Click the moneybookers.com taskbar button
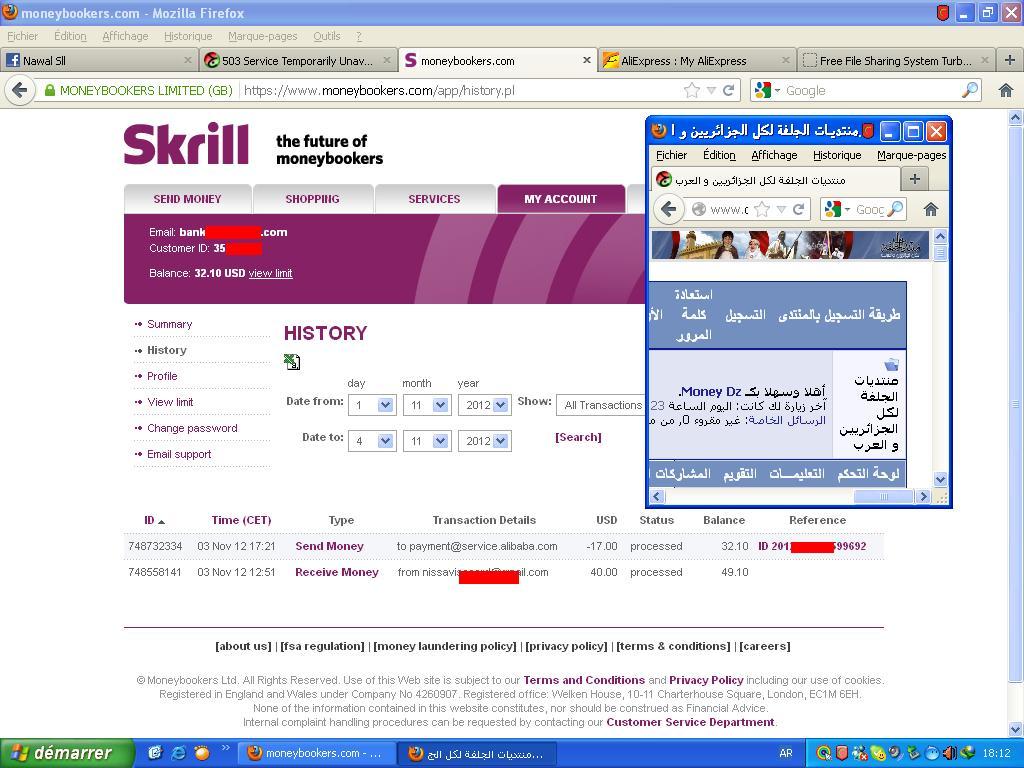 [x=317, y=753]
